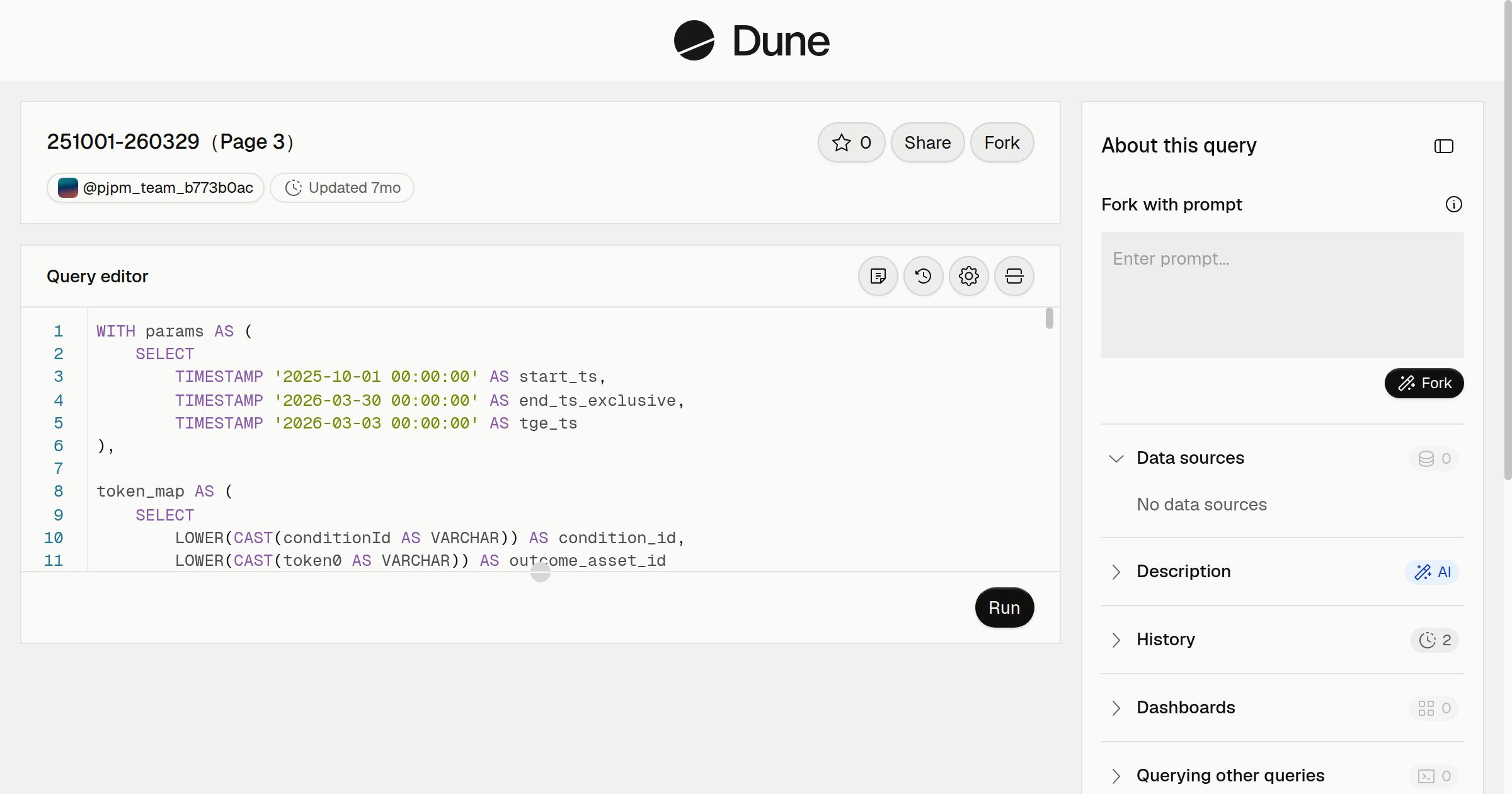Click the Dashboards count badge
1512x794 pixels.
(x=1435, y=708)
